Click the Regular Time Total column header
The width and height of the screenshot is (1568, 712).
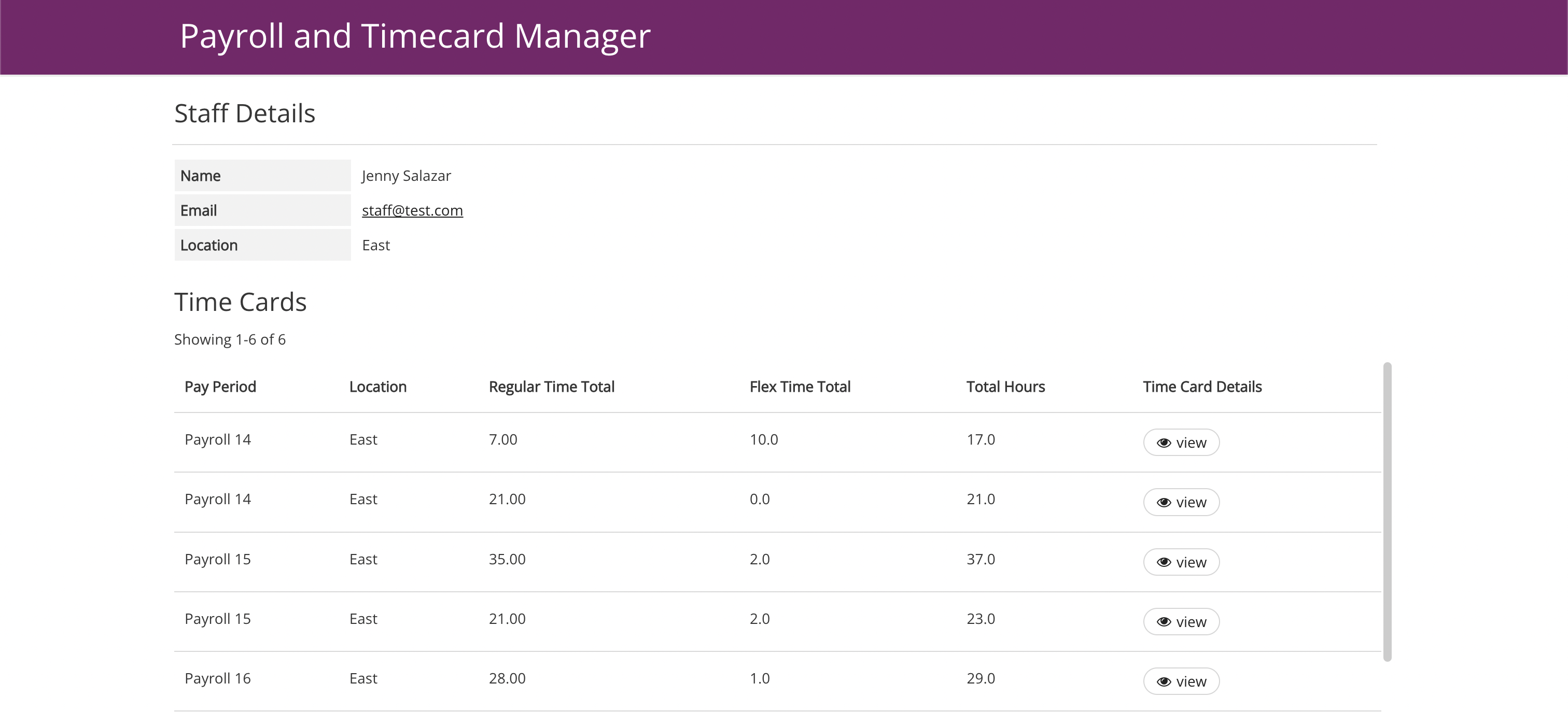pyautogui.click(x=552, y=387)
